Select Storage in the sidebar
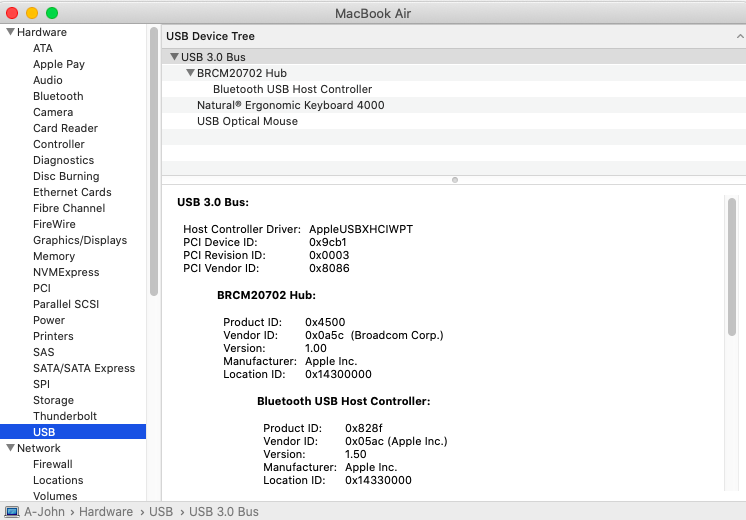 53,400
